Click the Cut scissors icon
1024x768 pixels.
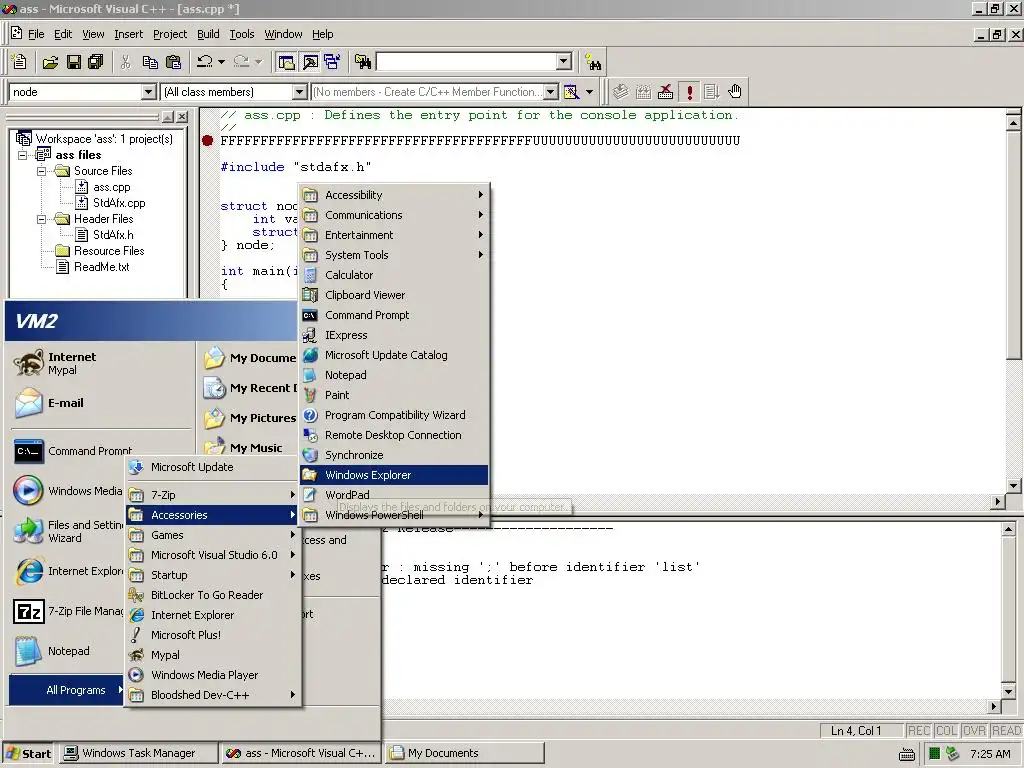click(125, 62)
